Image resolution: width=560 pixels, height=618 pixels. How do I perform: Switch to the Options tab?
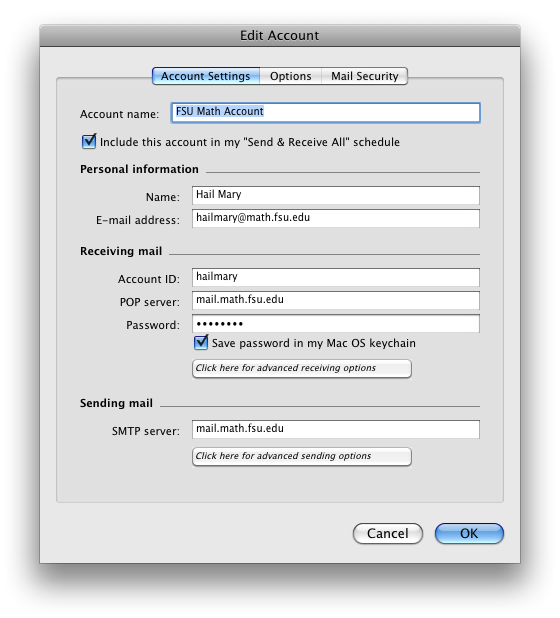tap(290, 76)
